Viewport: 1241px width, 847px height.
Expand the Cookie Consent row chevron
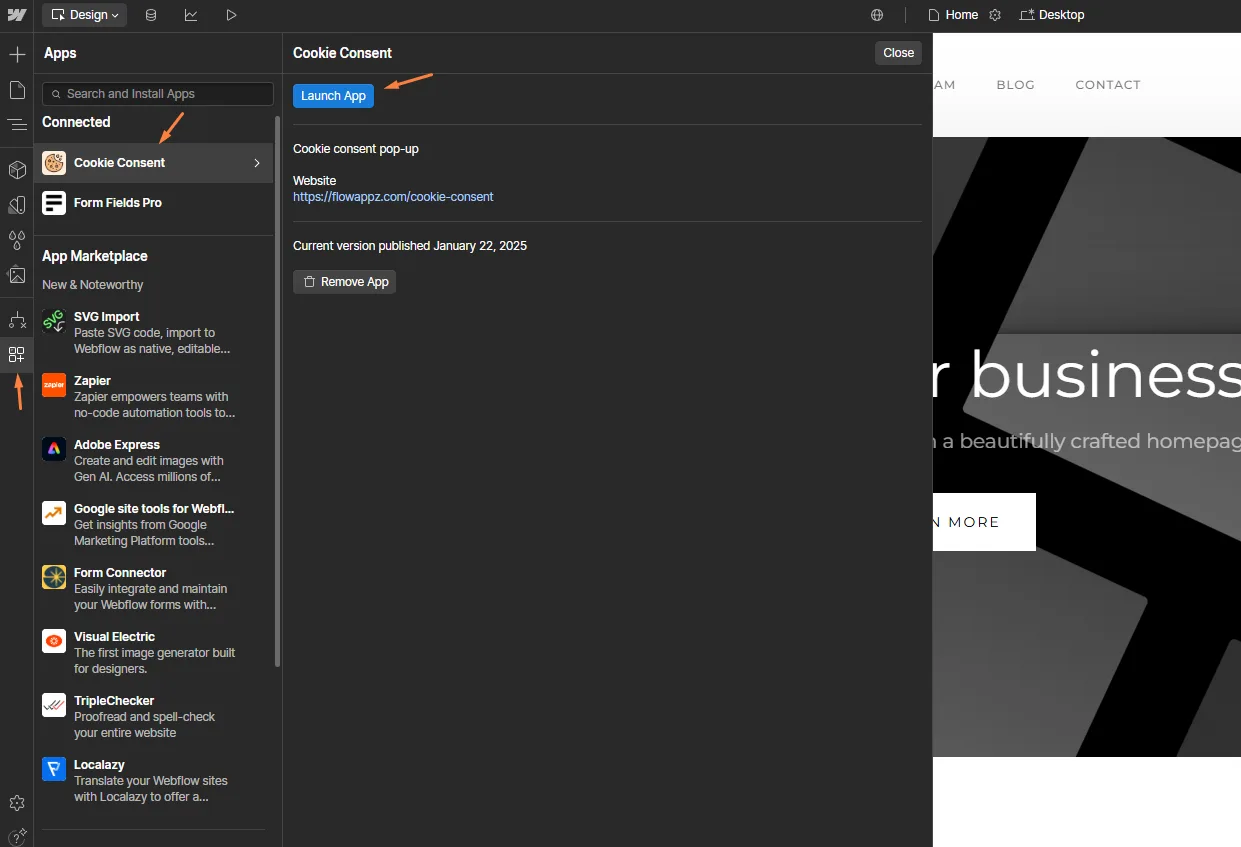click(257, 163)
